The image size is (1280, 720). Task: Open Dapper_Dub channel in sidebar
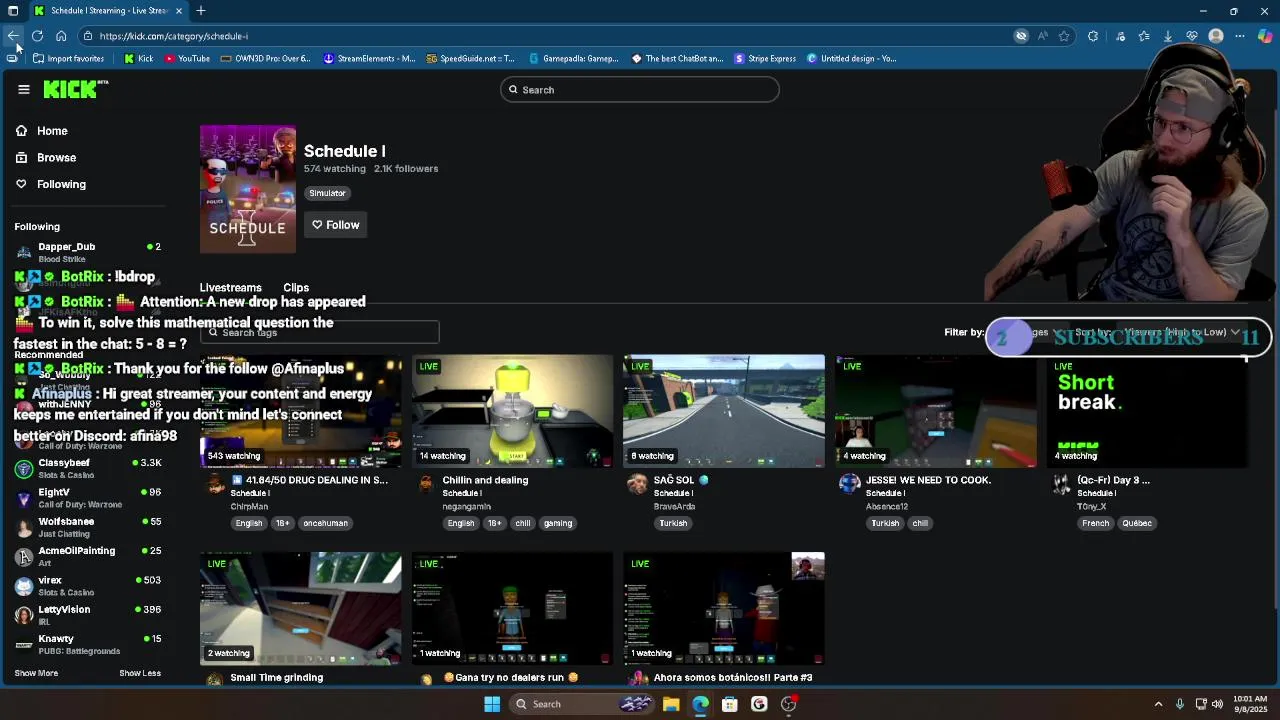point(88,252)
